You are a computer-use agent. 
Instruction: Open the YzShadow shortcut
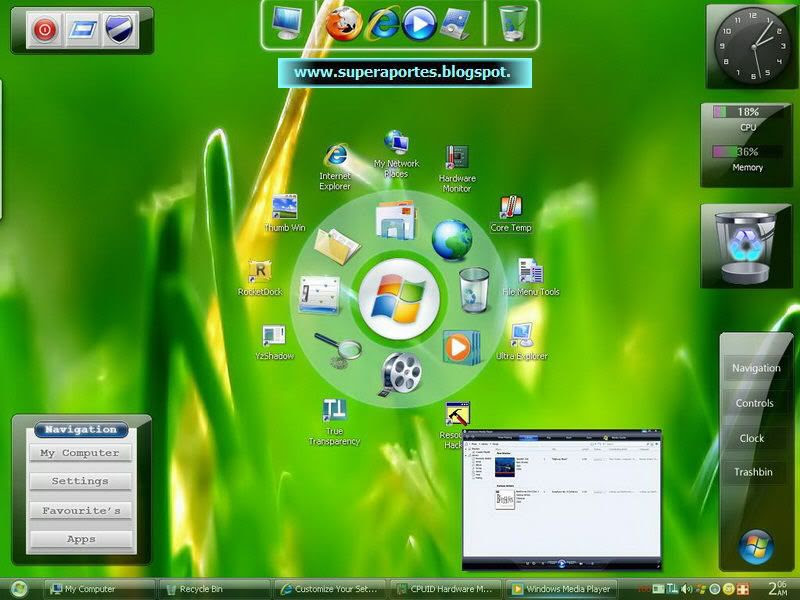pyautogui.click(x=274, y=342)
